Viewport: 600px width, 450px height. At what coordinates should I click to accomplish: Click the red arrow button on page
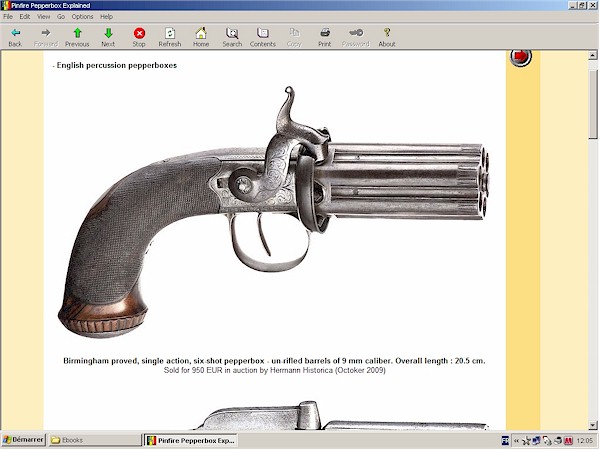[x=521, y=57]
